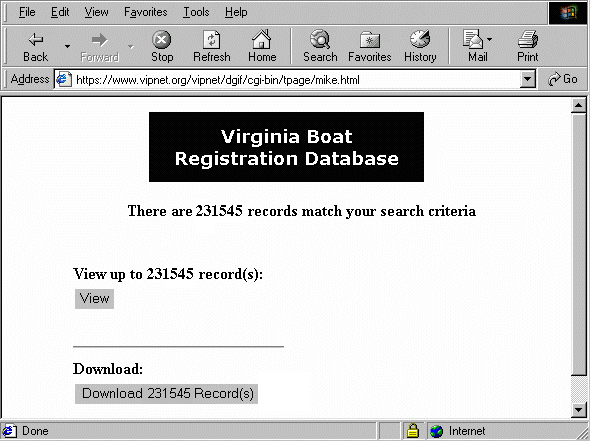Click the 'Download:' heading text
590x441 pixels.
click(x=108, y=369)
